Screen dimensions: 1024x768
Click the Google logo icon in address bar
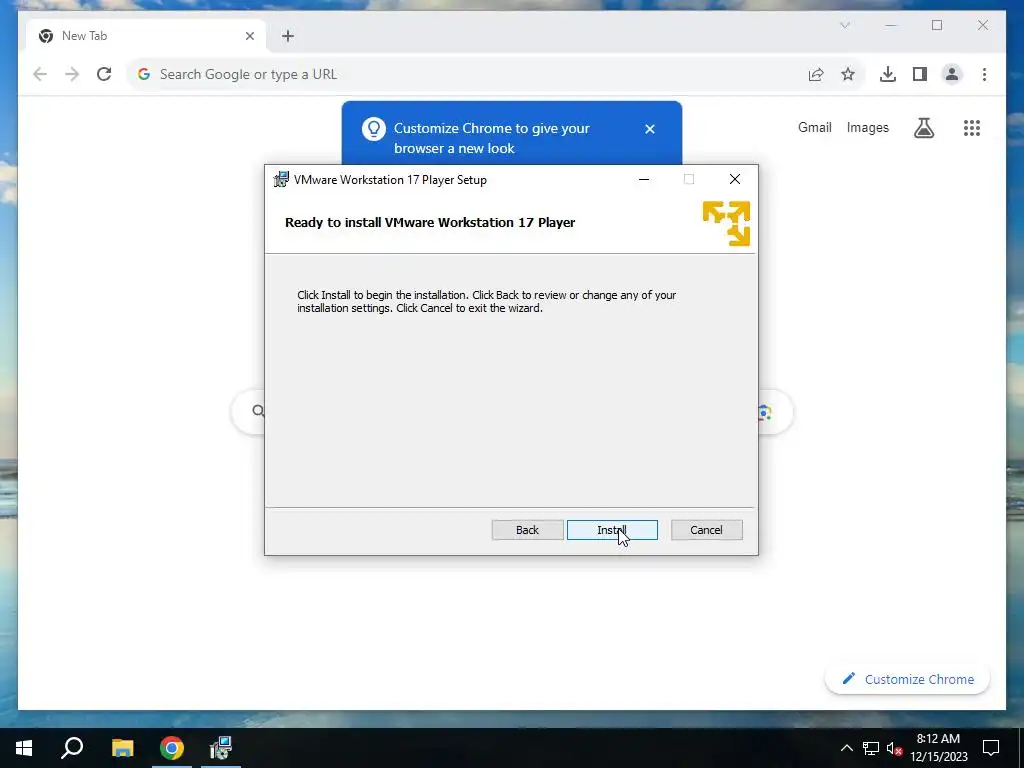[144, 74]
